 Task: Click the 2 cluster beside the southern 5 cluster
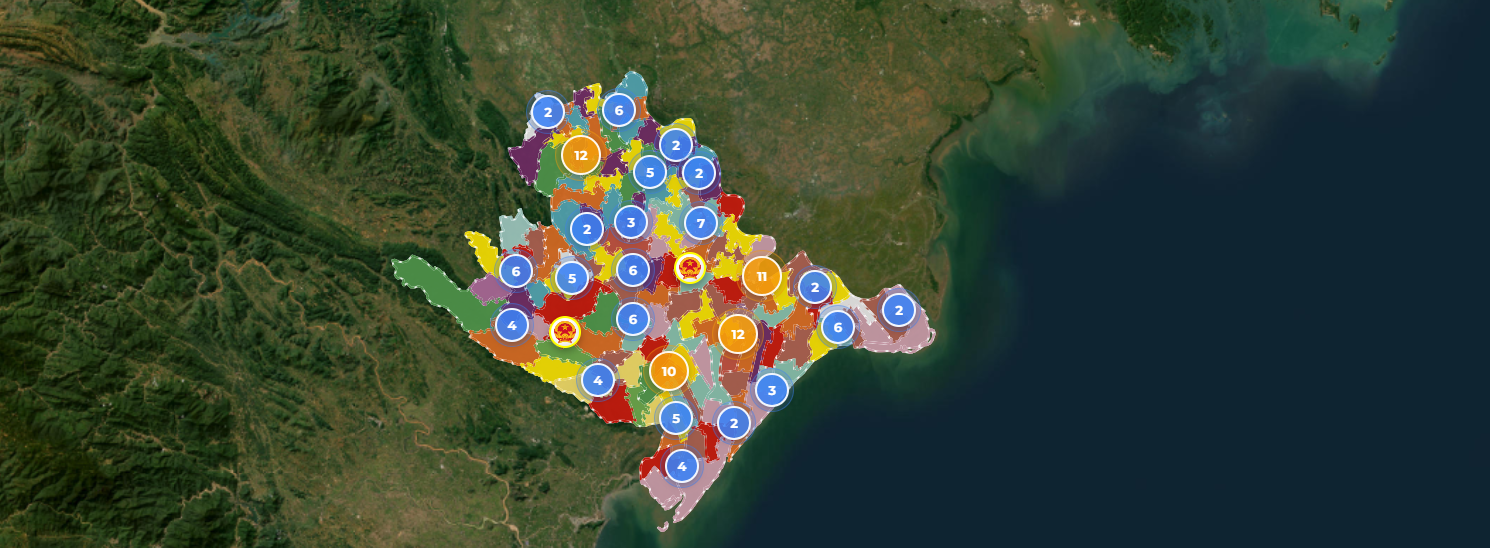[734, 423]
